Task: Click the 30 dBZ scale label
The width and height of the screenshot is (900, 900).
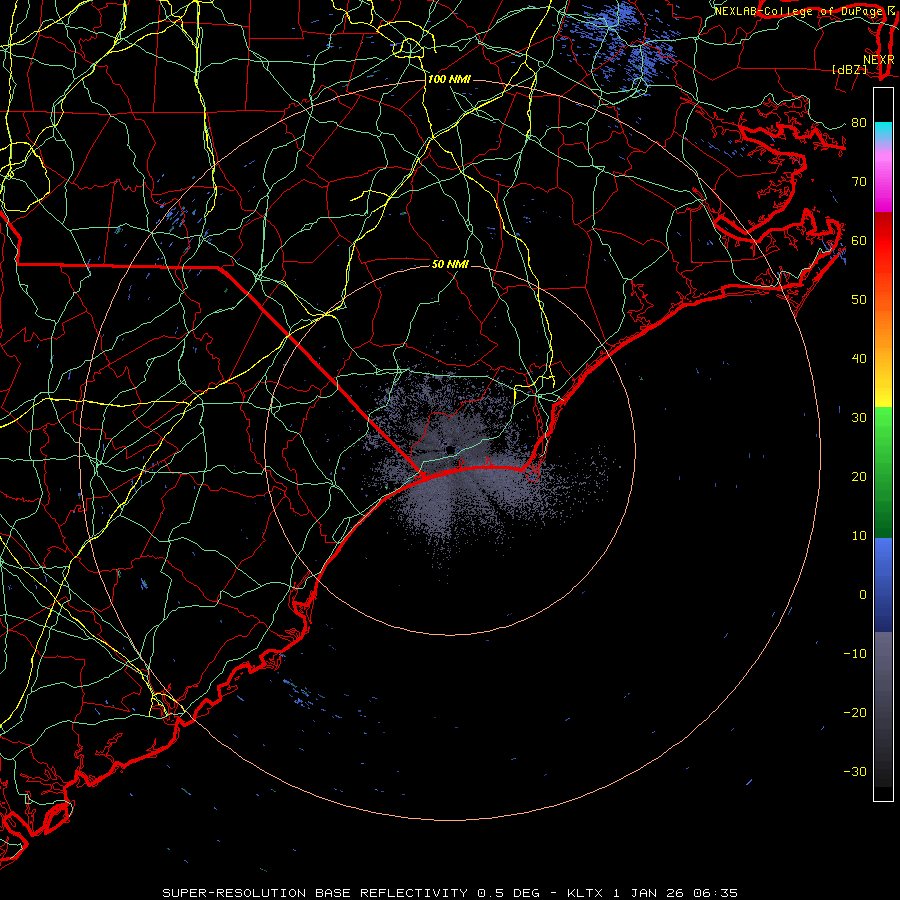Action: [x=859, y=417]
